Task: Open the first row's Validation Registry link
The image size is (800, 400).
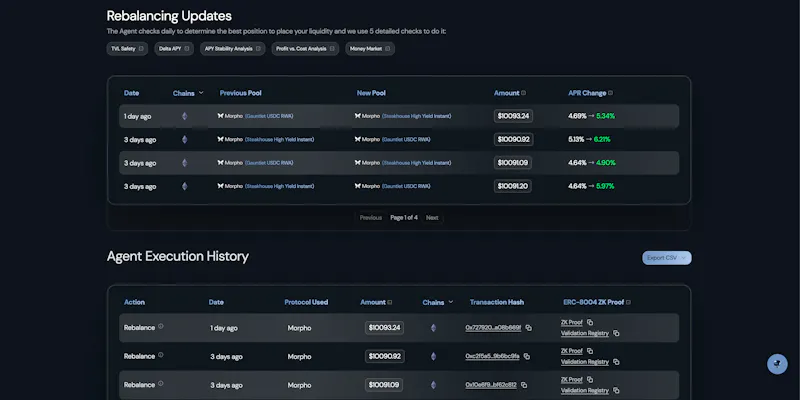Action: (x=585, y=333)
